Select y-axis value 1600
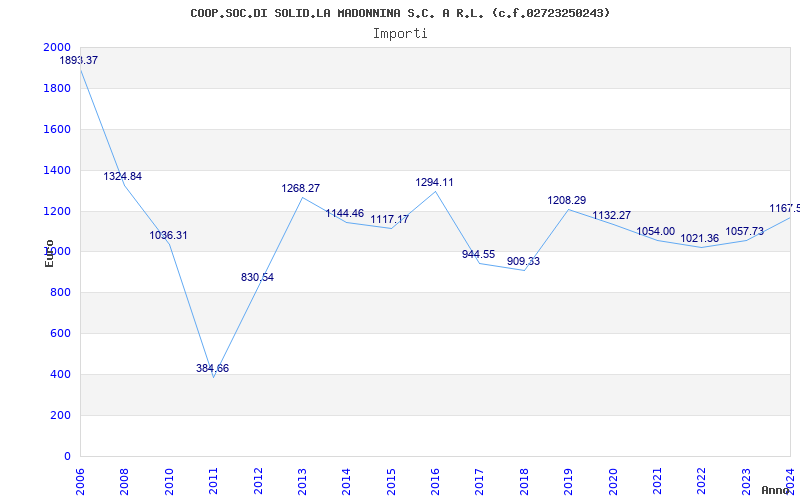Image resolution: width=800 pixels, height=500 pixels. click(57, 129)
